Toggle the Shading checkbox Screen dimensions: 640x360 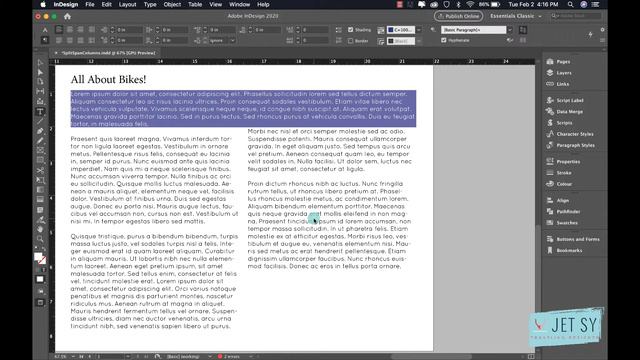pyautogui.click(x=351, y=30)
